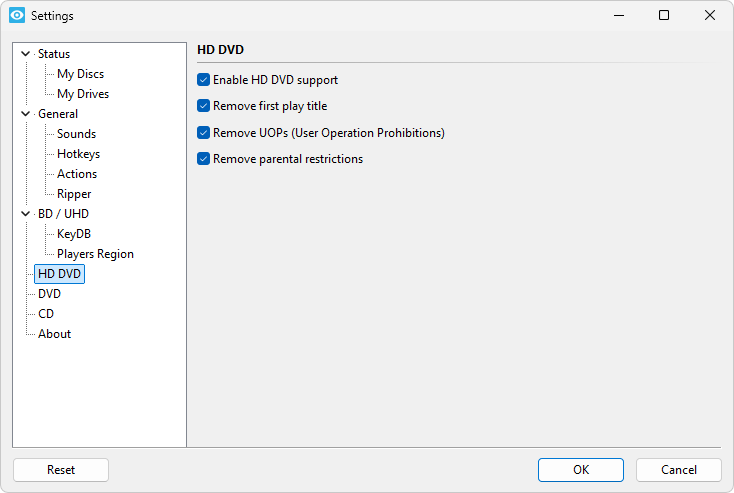This screenshot has height=493, width=734.
Task: Click the Cancel button
Action: [x=679, y=470]
